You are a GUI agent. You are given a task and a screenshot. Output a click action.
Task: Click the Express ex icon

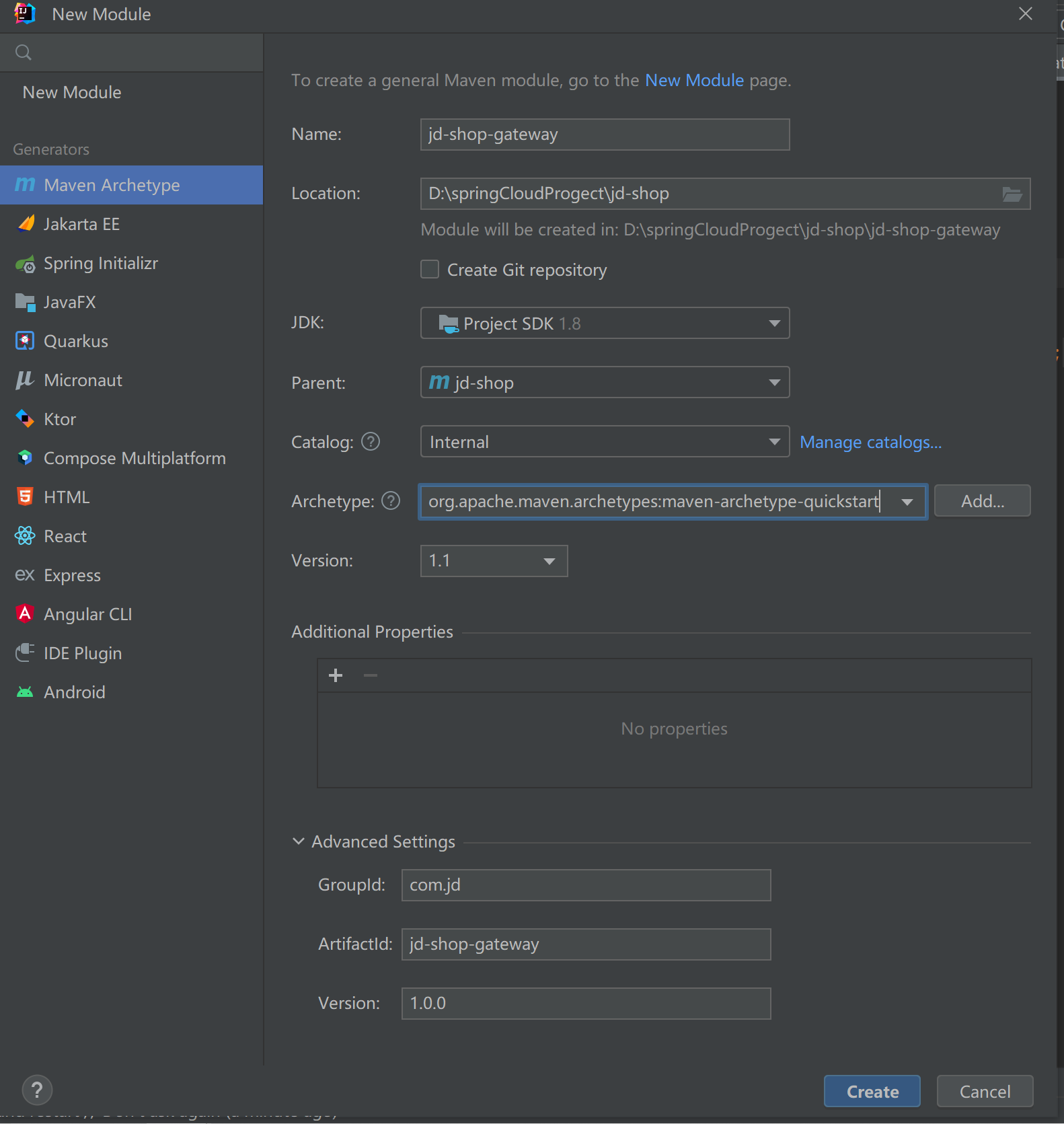[x=25, y=575]
